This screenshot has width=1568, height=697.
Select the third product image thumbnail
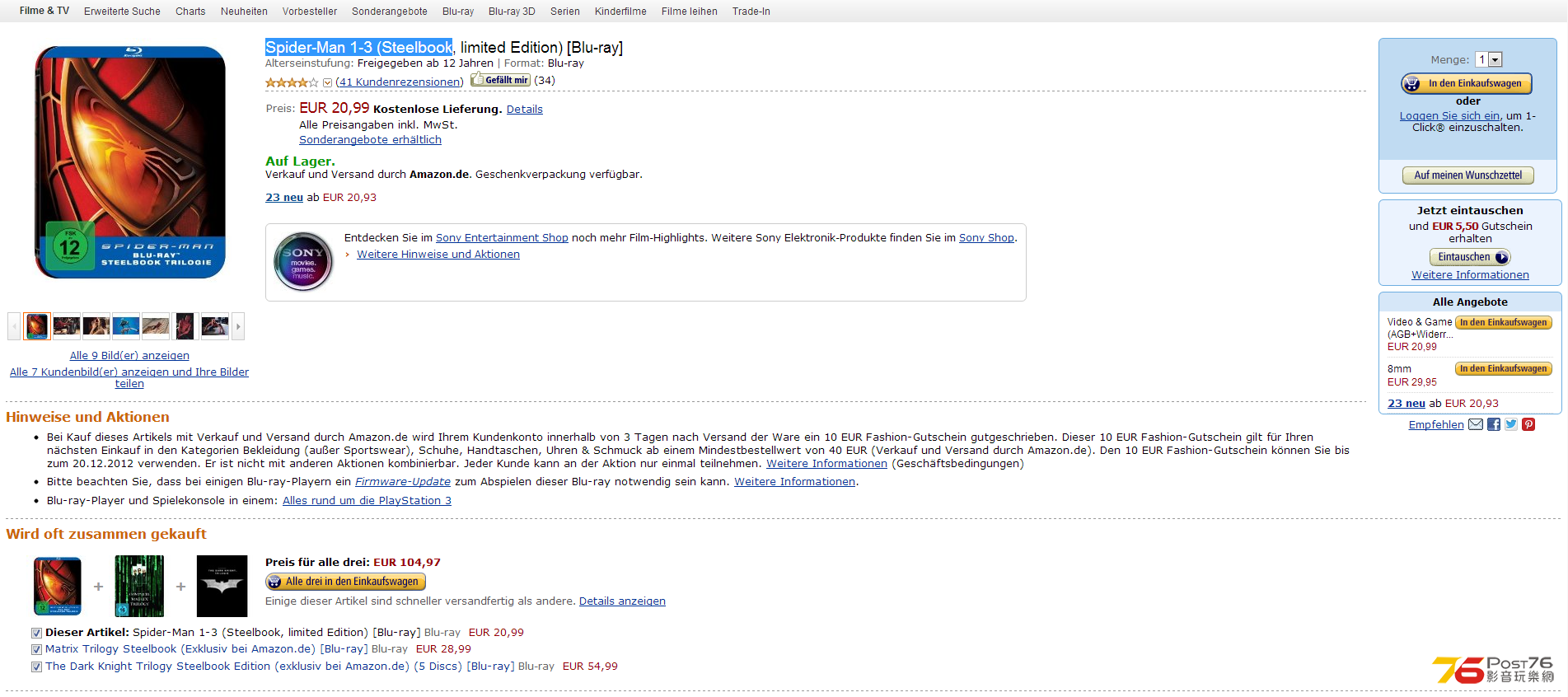[96, 326]
